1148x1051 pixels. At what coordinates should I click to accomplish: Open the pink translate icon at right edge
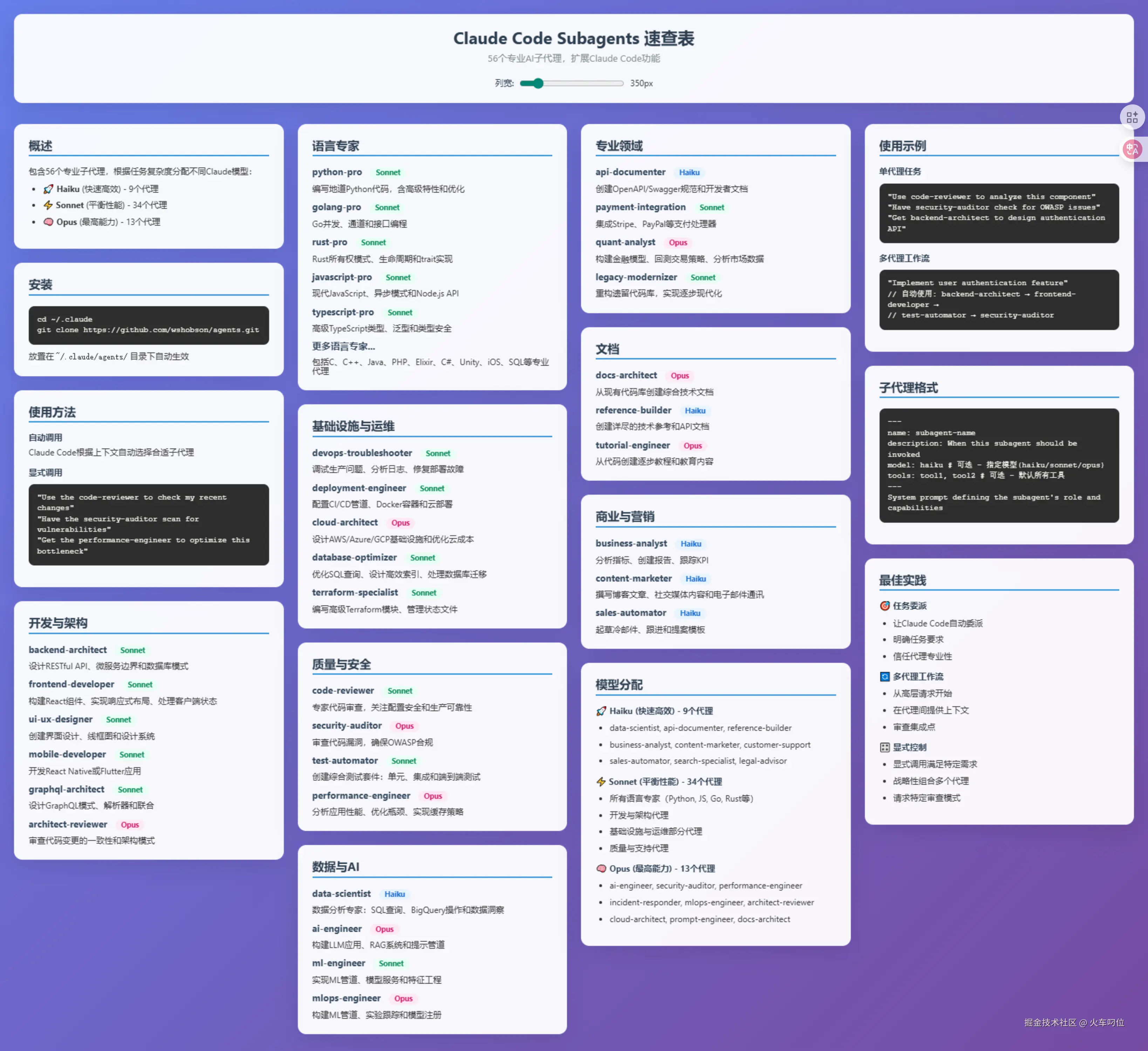(1132, 150)
